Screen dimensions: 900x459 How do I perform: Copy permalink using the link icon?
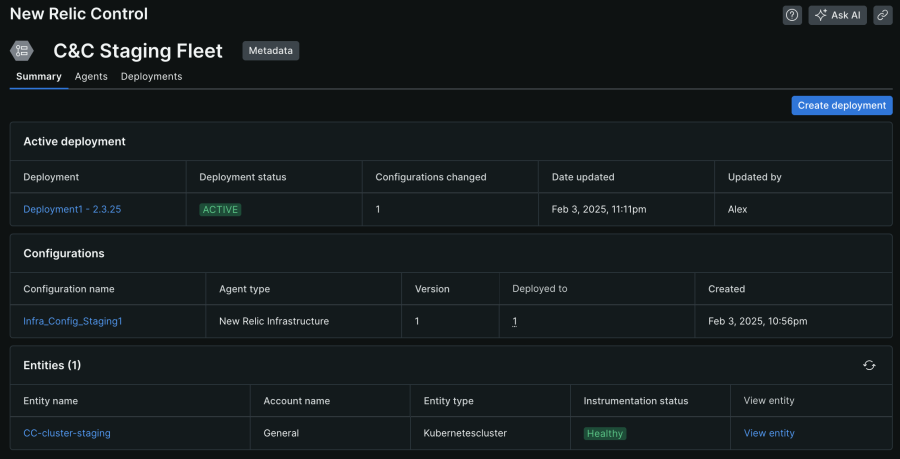pyautogui.click(x=882, y=15)
